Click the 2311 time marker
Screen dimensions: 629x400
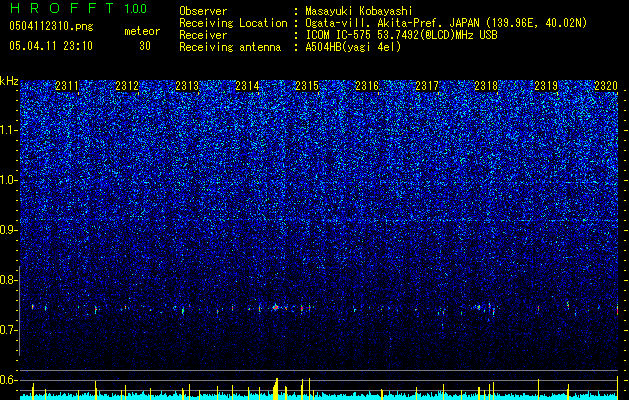click(x=67, y=86)
